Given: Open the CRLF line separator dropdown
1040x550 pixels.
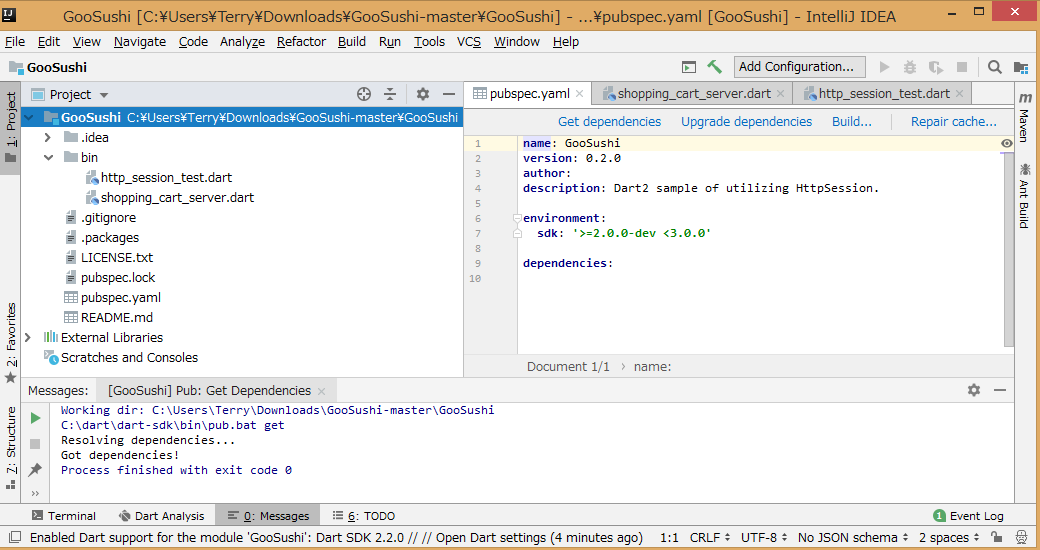Looking at the screenshot, I should coord(710,537).
